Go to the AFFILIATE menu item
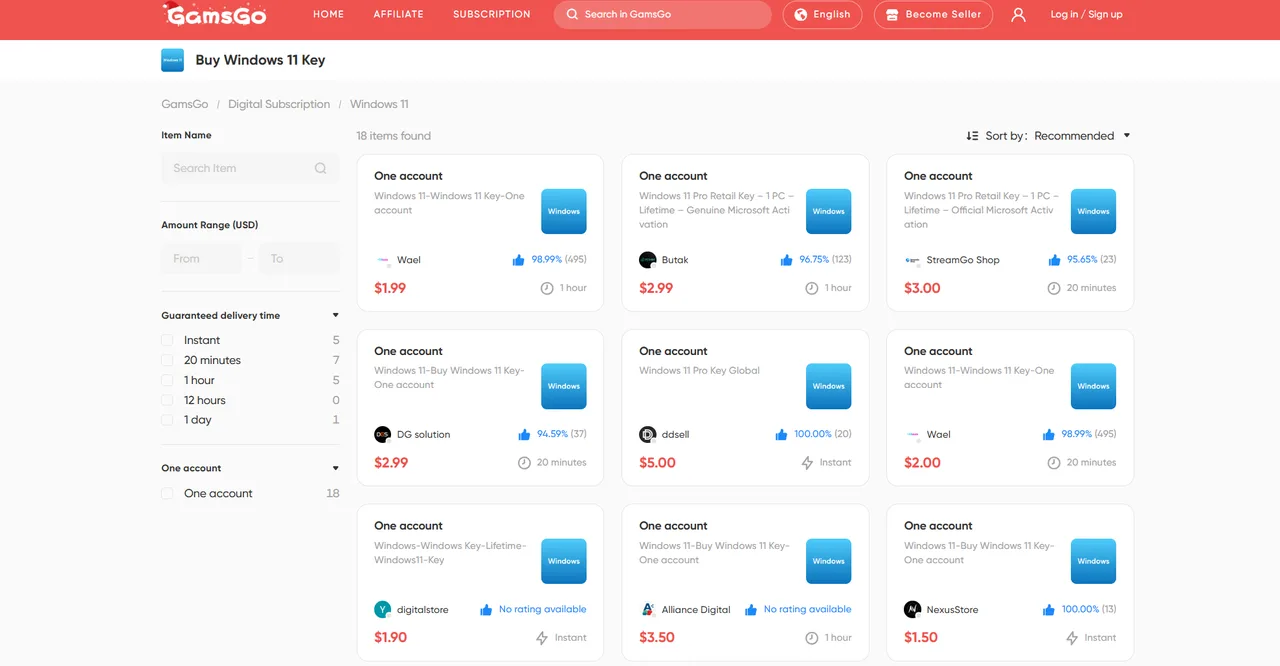 (398, 15)
